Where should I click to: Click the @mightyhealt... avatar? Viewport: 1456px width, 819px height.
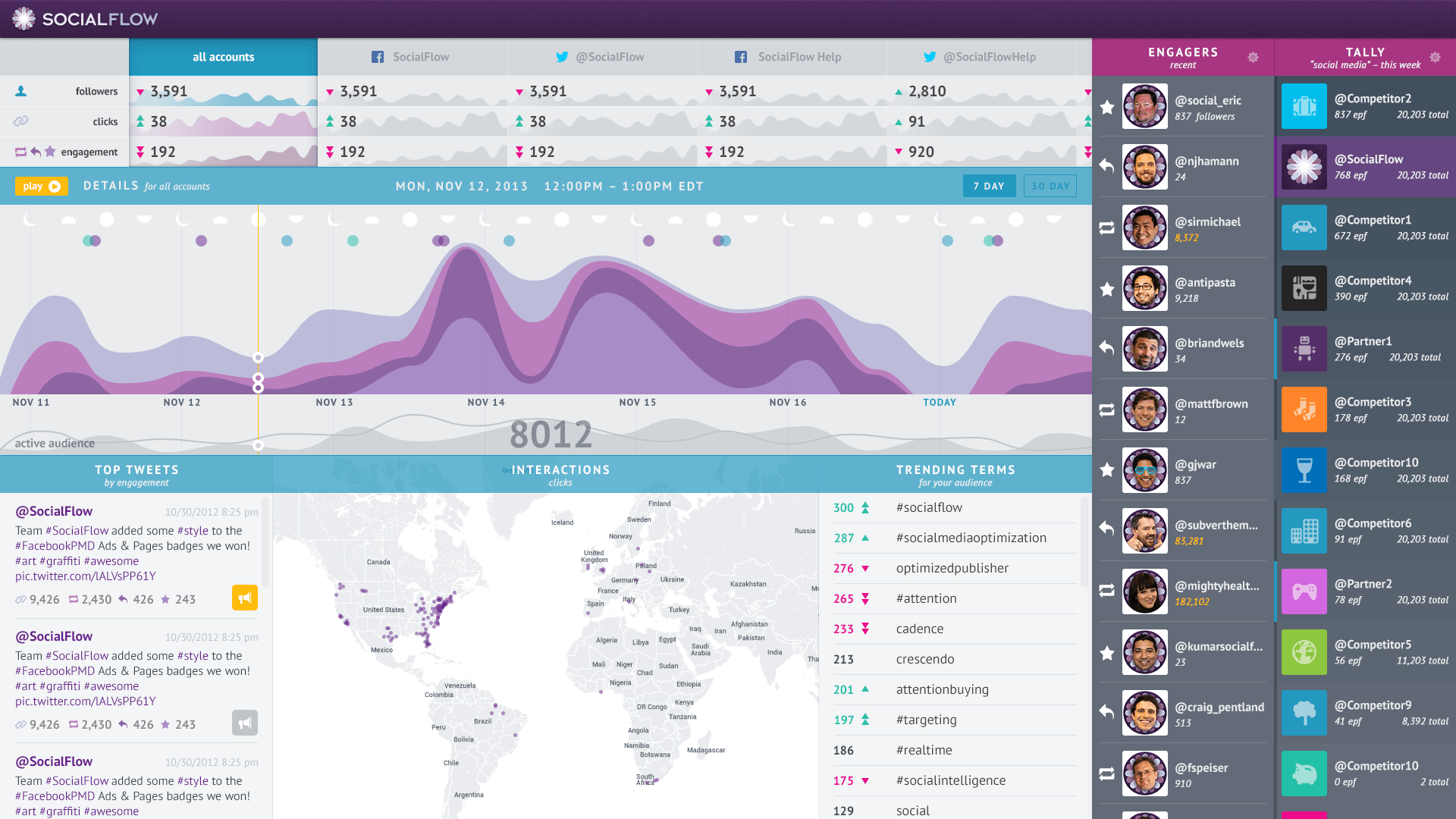coord(1144,591)
